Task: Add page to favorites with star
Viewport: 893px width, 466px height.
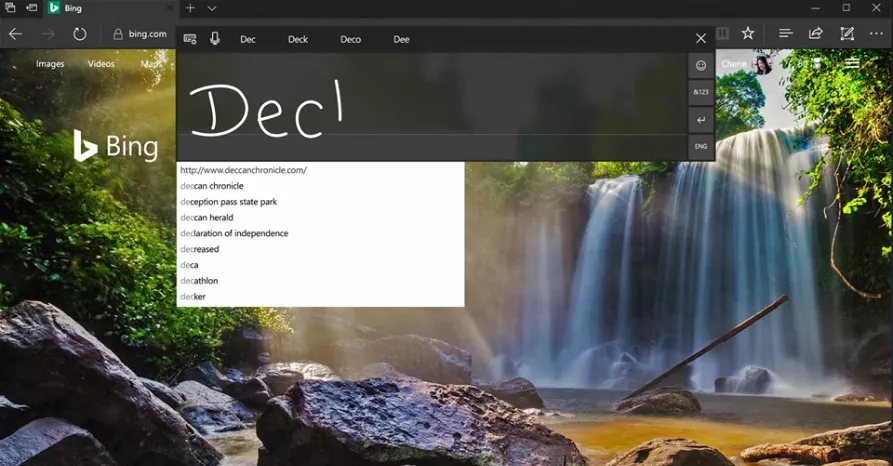Action: pyautogui.click(x=748, y=34)
